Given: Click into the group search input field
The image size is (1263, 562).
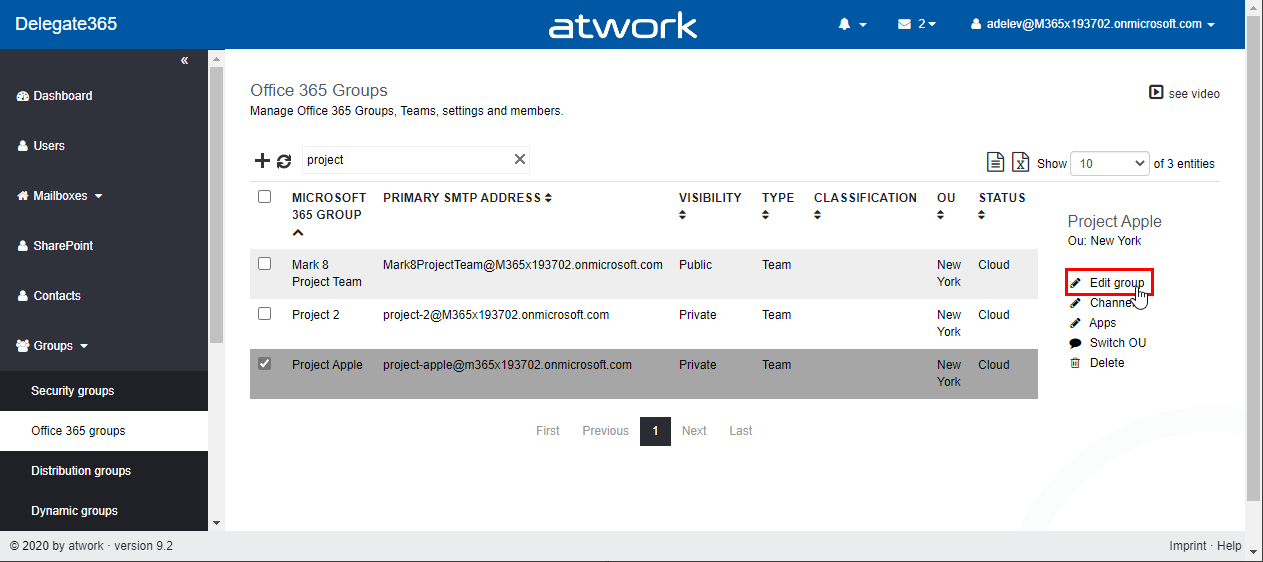Looking at the screenshot, I should click(x=405, y=160).
